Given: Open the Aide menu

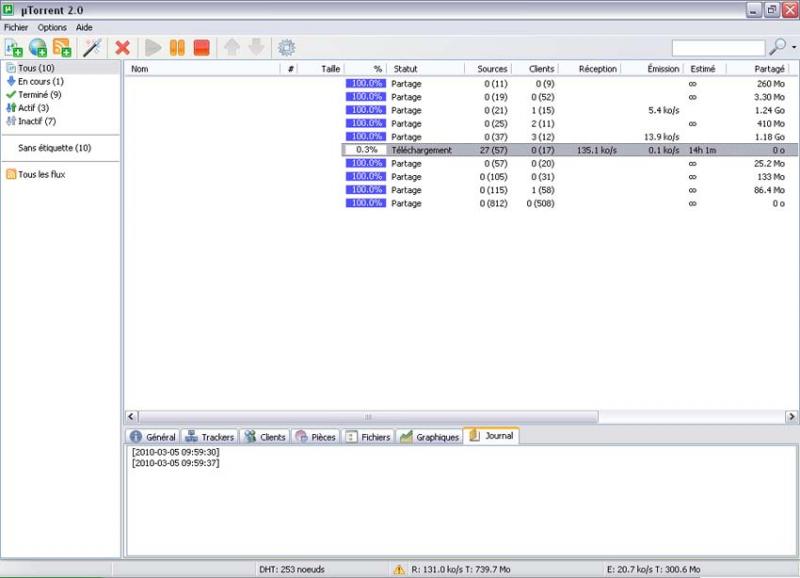Looking at the screenshot, I should tap(84, 27).
